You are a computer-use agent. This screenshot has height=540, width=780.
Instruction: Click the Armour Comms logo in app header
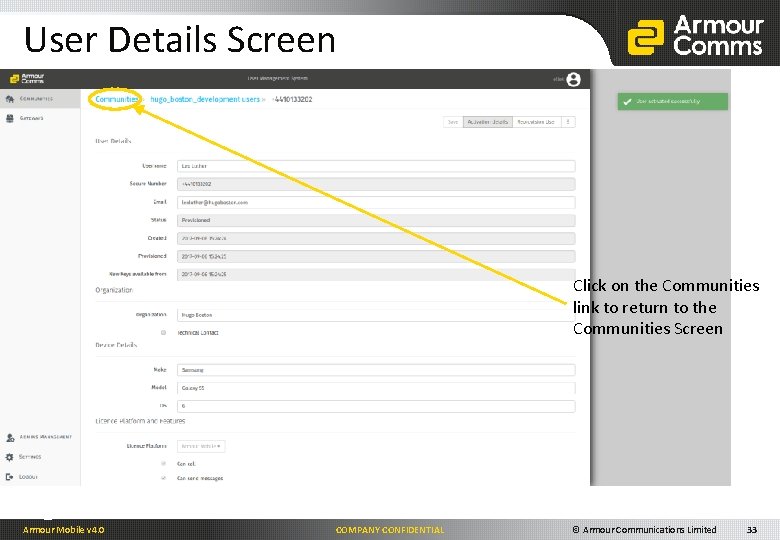point(27,79)
